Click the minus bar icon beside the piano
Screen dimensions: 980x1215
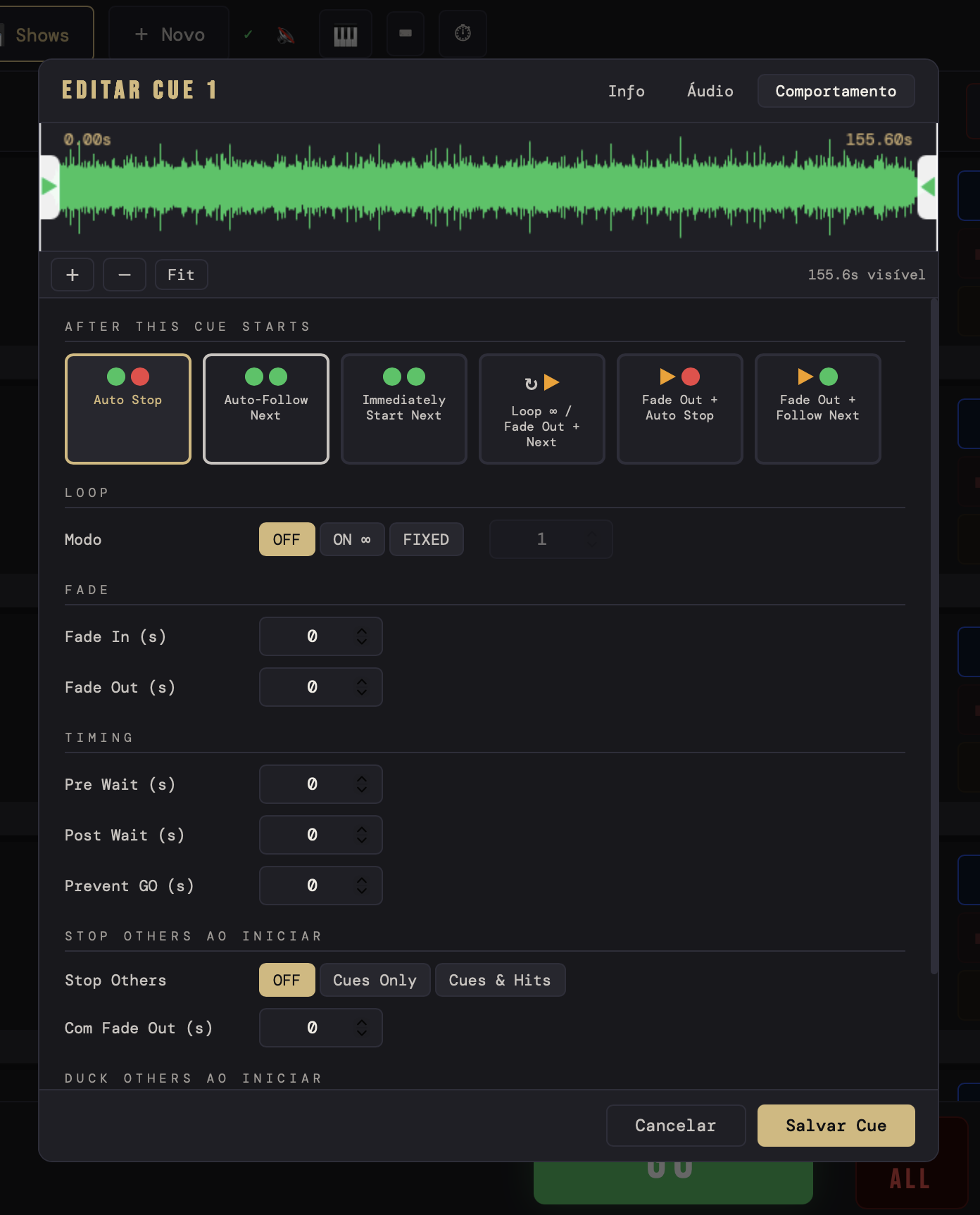[406, 33]
